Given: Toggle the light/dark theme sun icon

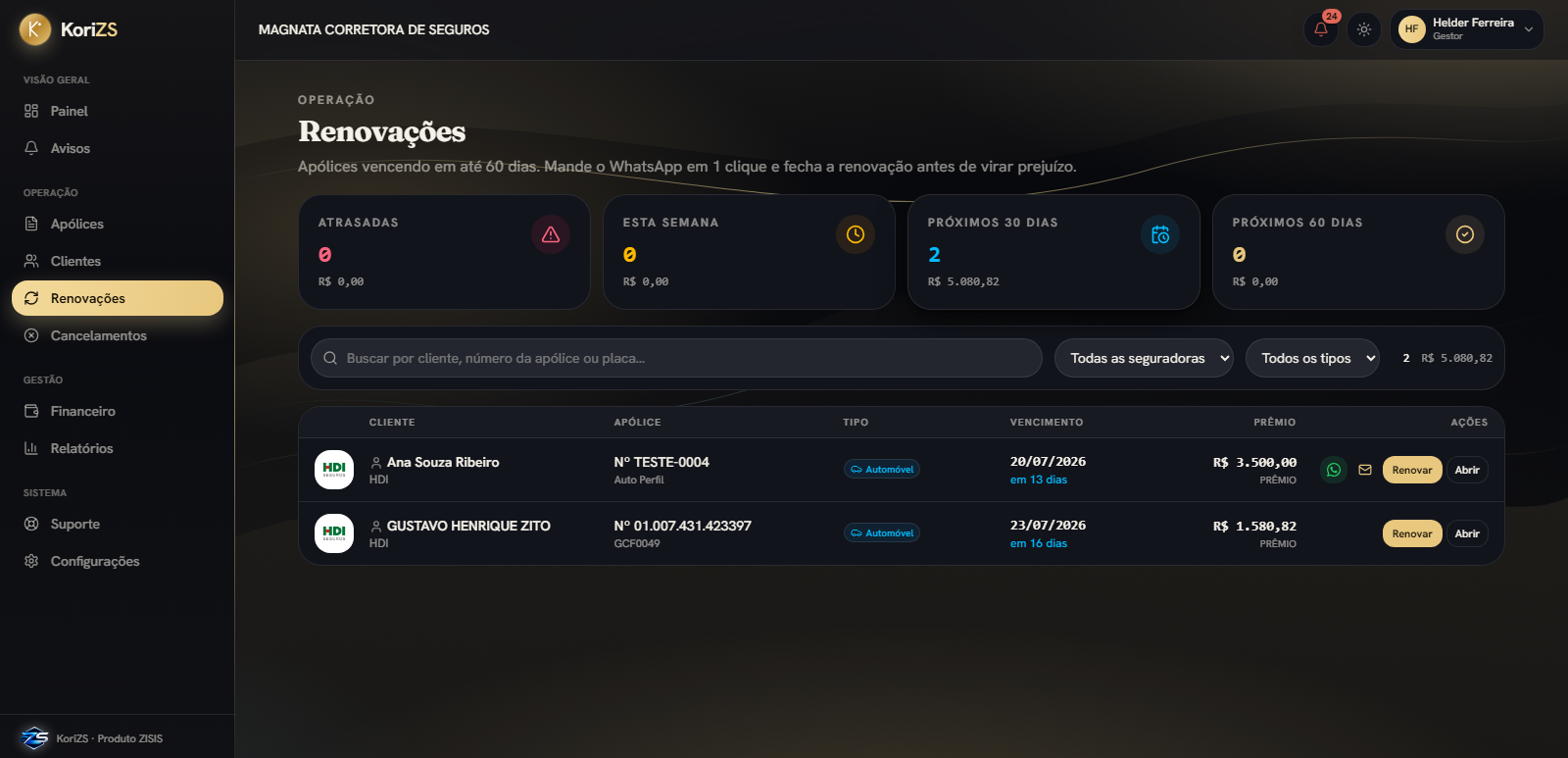Looking at the screenshot, I should [1364, 29].
